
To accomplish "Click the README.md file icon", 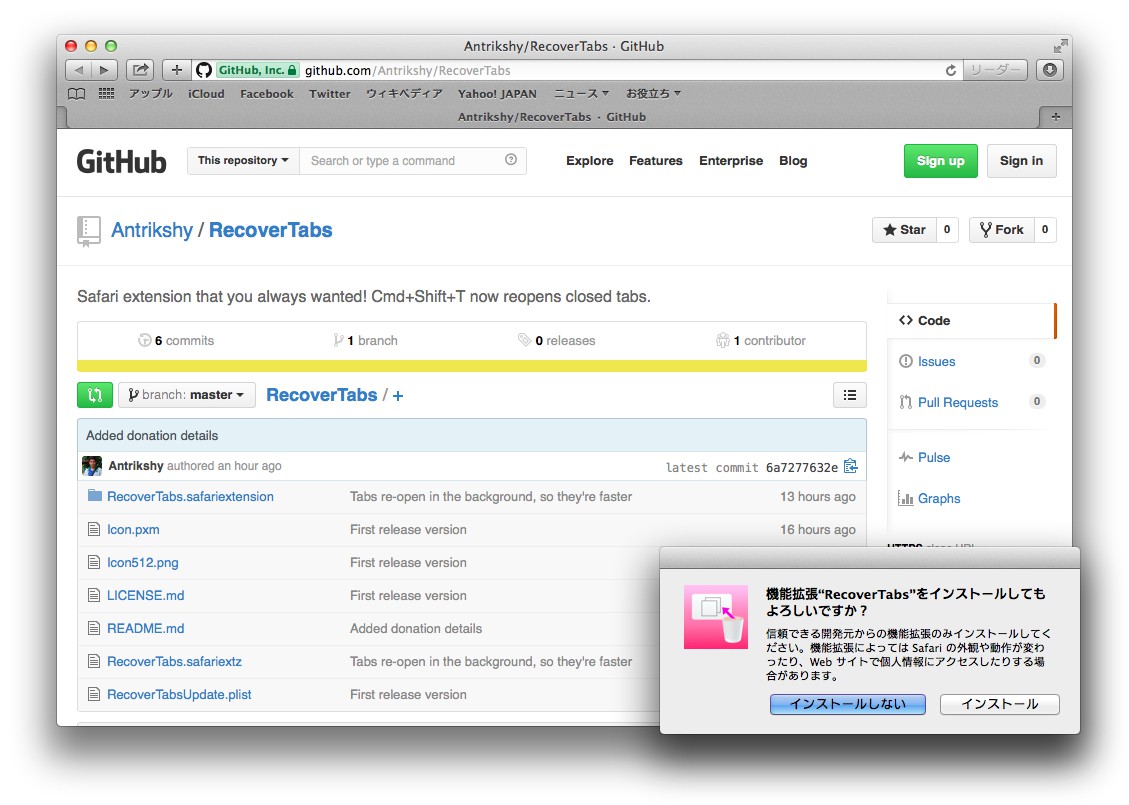I will pyautogui.click(x=94, y=629).
